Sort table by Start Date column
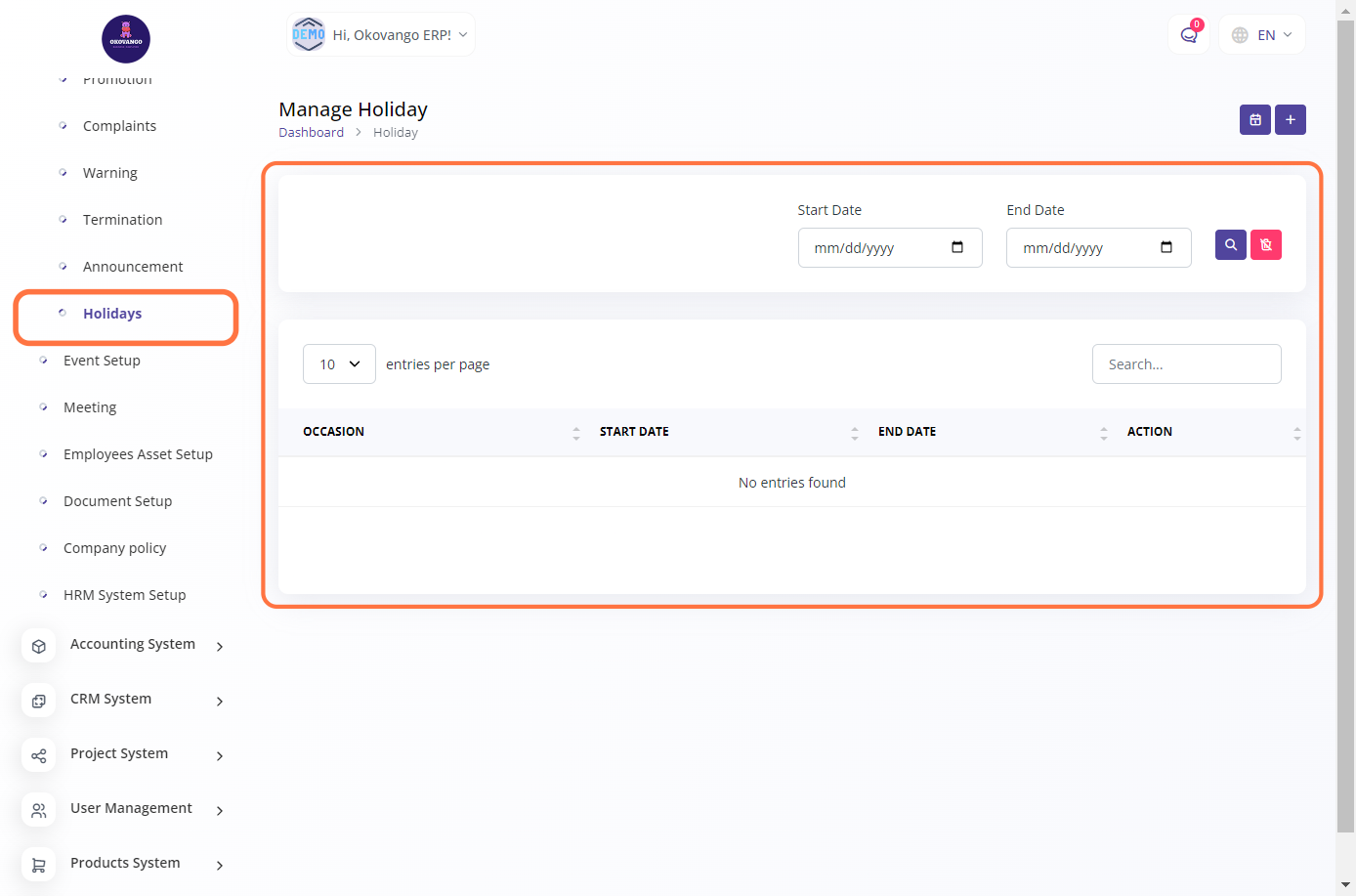The height and width of the screenshot is (896, 1356). click(x=854, y=432)
